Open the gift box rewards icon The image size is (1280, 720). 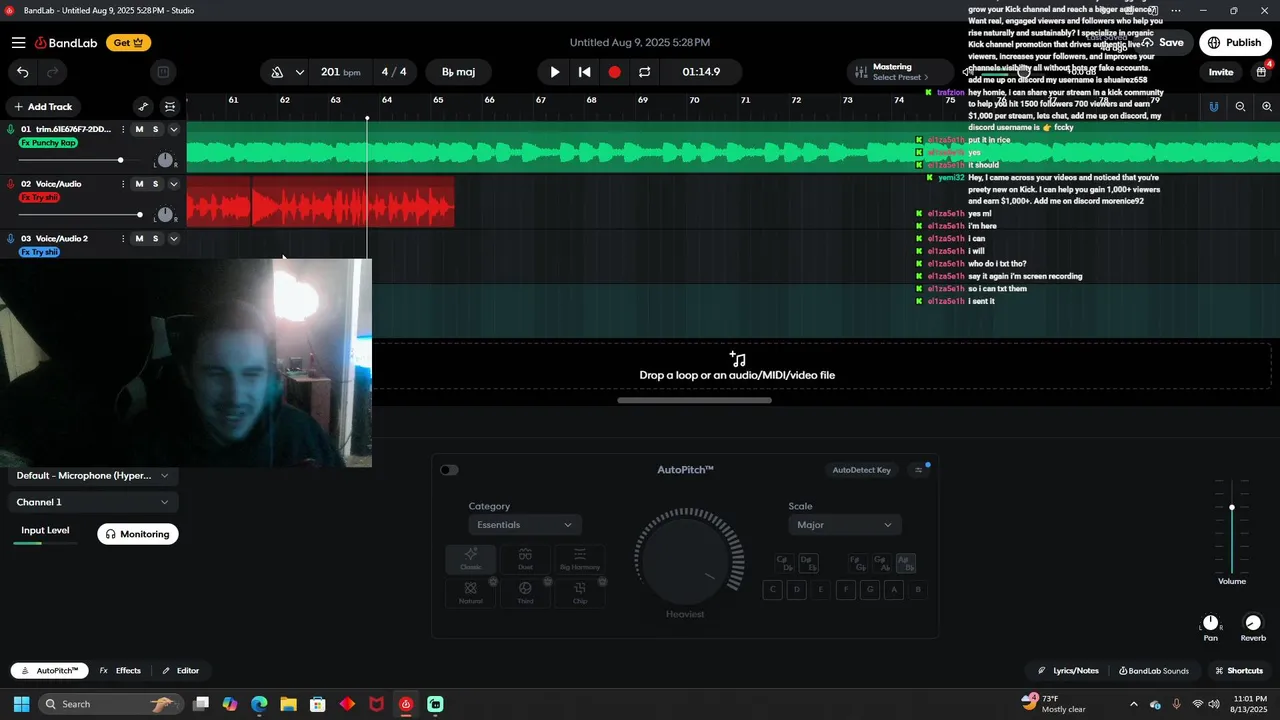1261,72
